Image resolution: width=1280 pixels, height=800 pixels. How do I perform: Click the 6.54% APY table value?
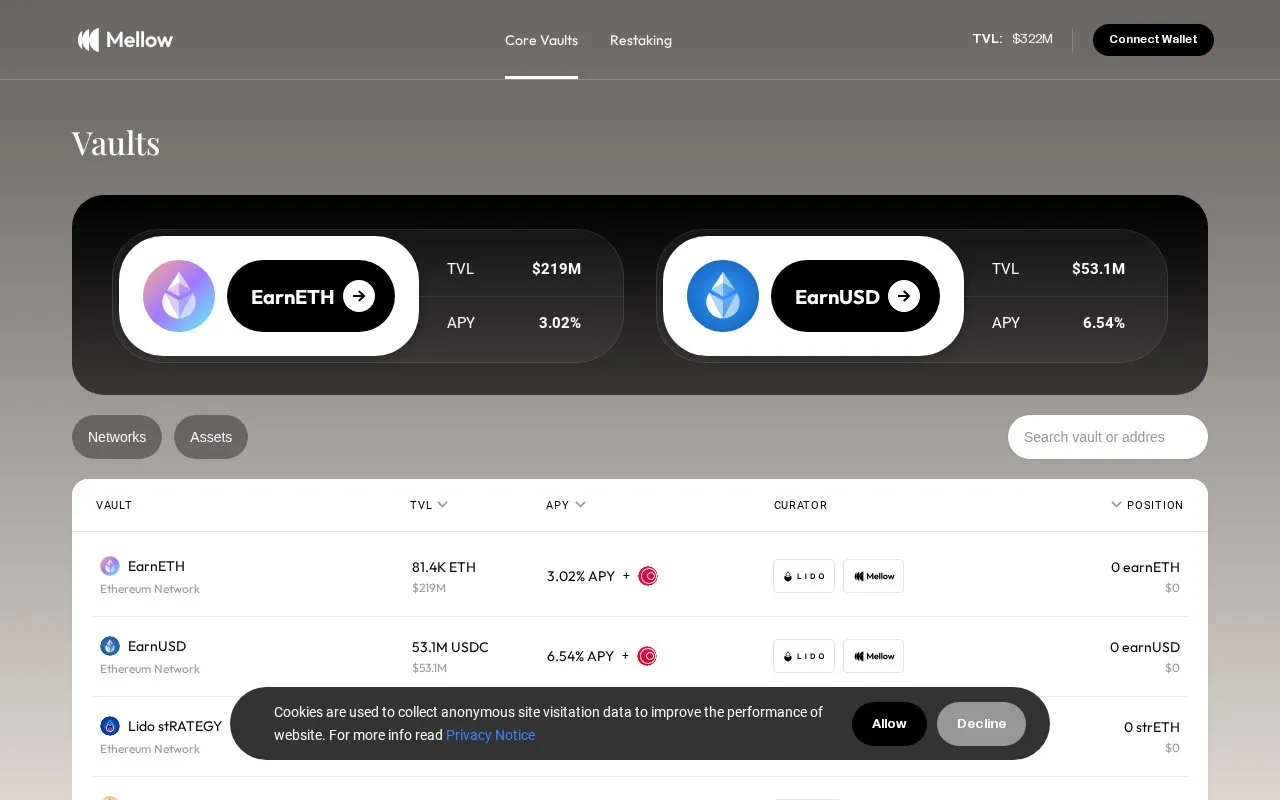[580, 656]
